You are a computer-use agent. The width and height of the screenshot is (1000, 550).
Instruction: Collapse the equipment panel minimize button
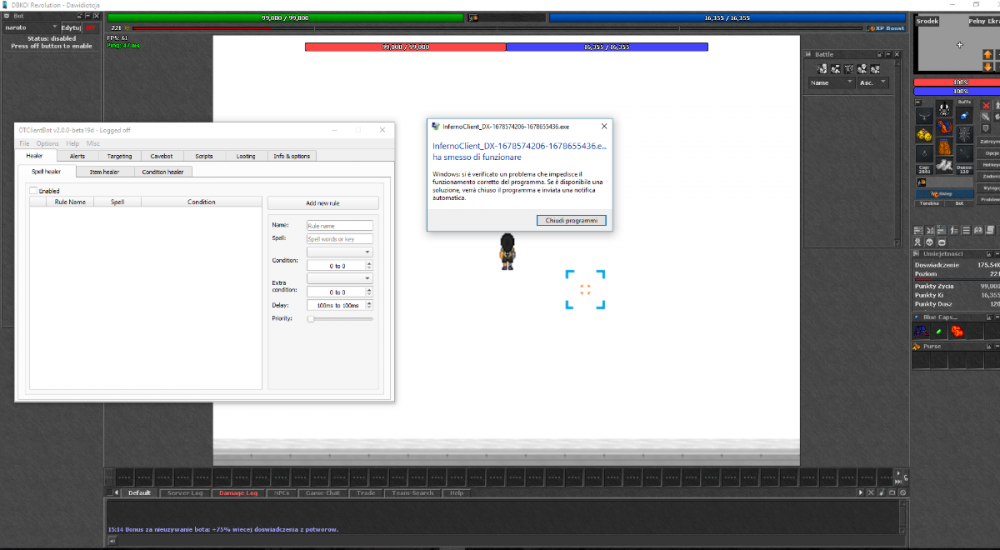[x=918, y=102]
